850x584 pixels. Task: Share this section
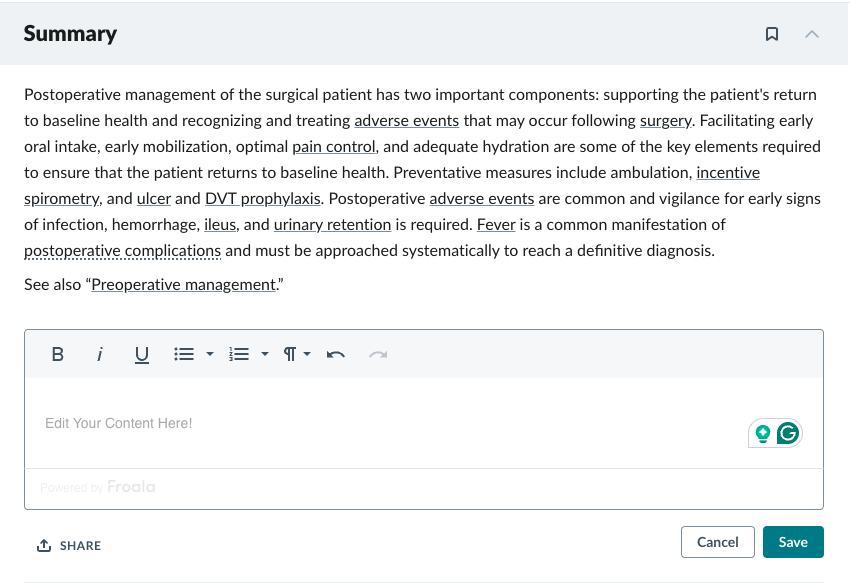[69, 546]
